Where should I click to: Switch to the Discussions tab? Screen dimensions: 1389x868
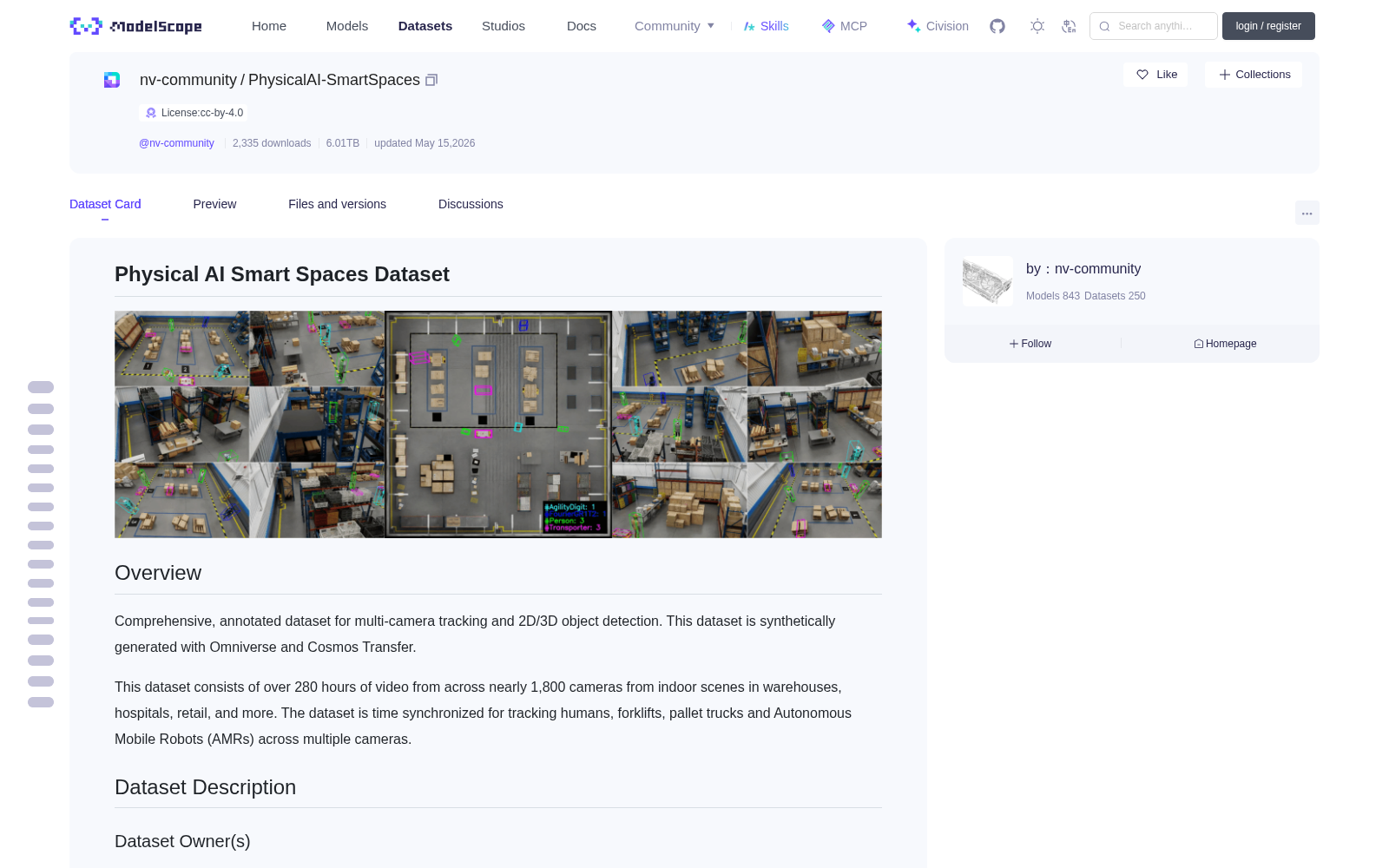[471, 204]
